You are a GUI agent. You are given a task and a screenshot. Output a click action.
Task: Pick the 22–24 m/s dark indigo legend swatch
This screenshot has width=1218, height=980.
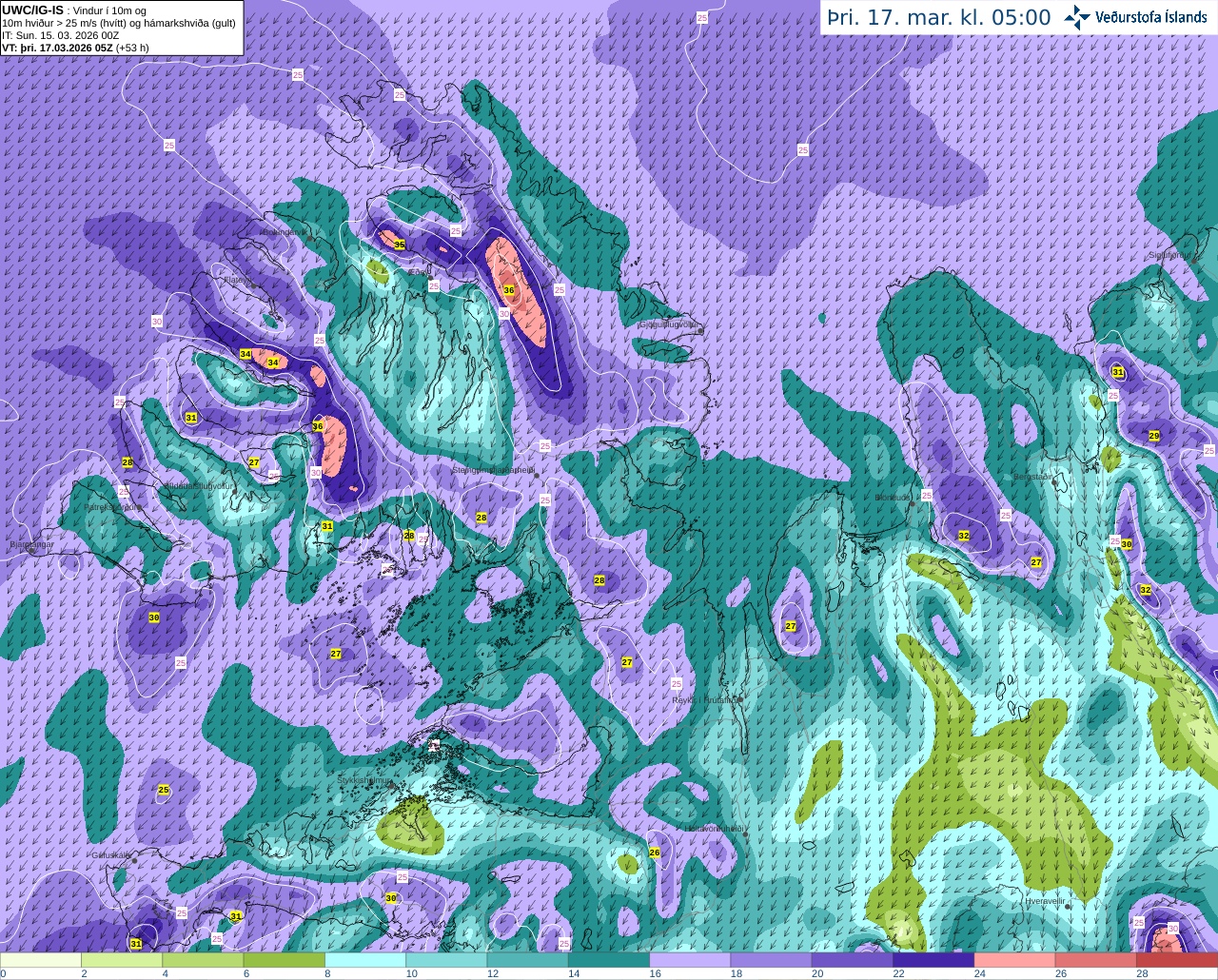(933, 960)
